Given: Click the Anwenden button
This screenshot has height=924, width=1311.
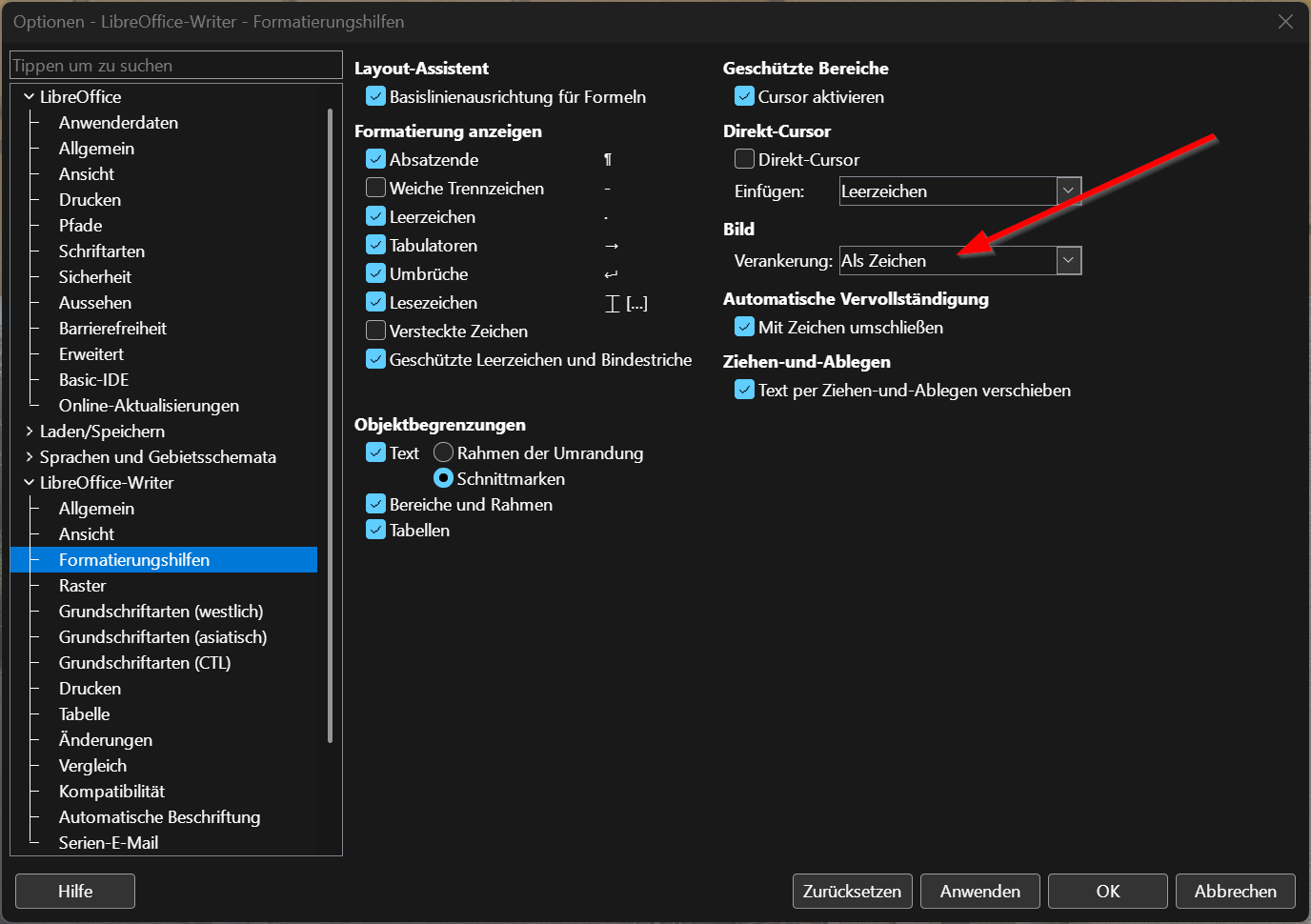Looking at the screenshot, I should (980, 892).
